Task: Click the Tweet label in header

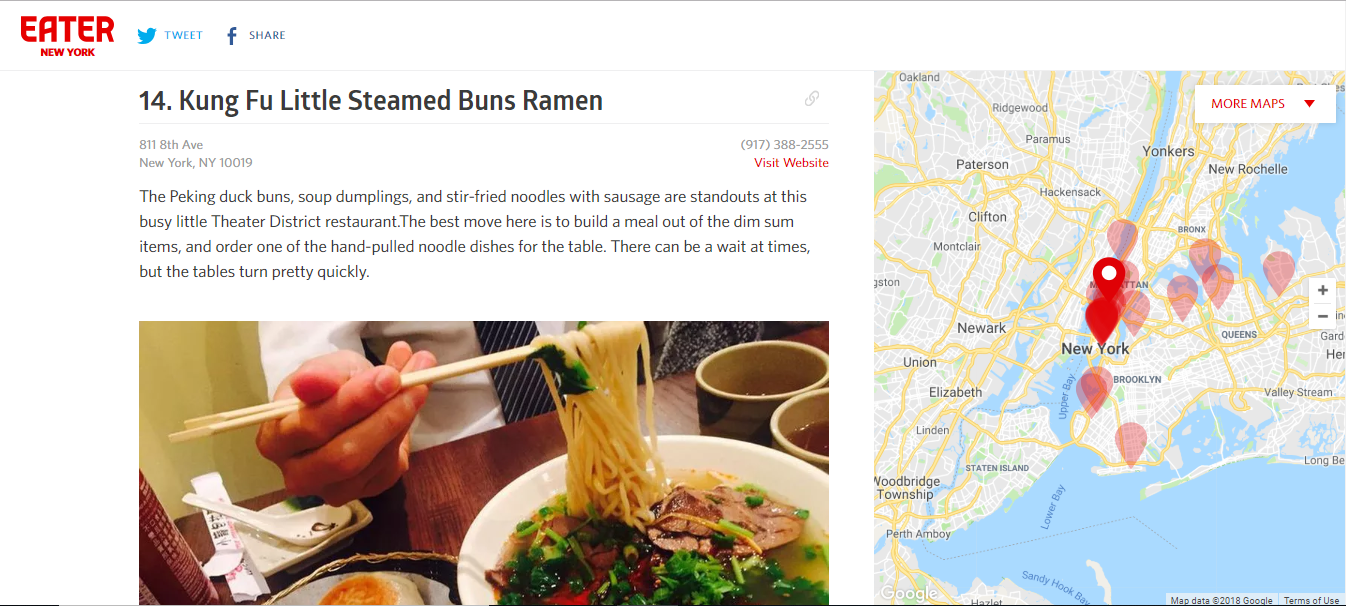Action: (184, 36)
